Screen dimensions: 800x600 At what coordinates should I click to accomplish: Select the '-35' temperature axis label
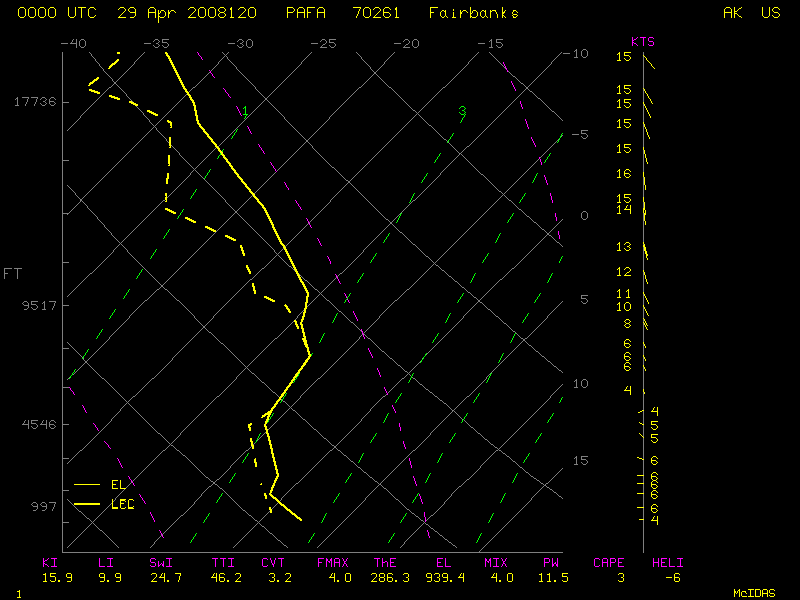156,43
